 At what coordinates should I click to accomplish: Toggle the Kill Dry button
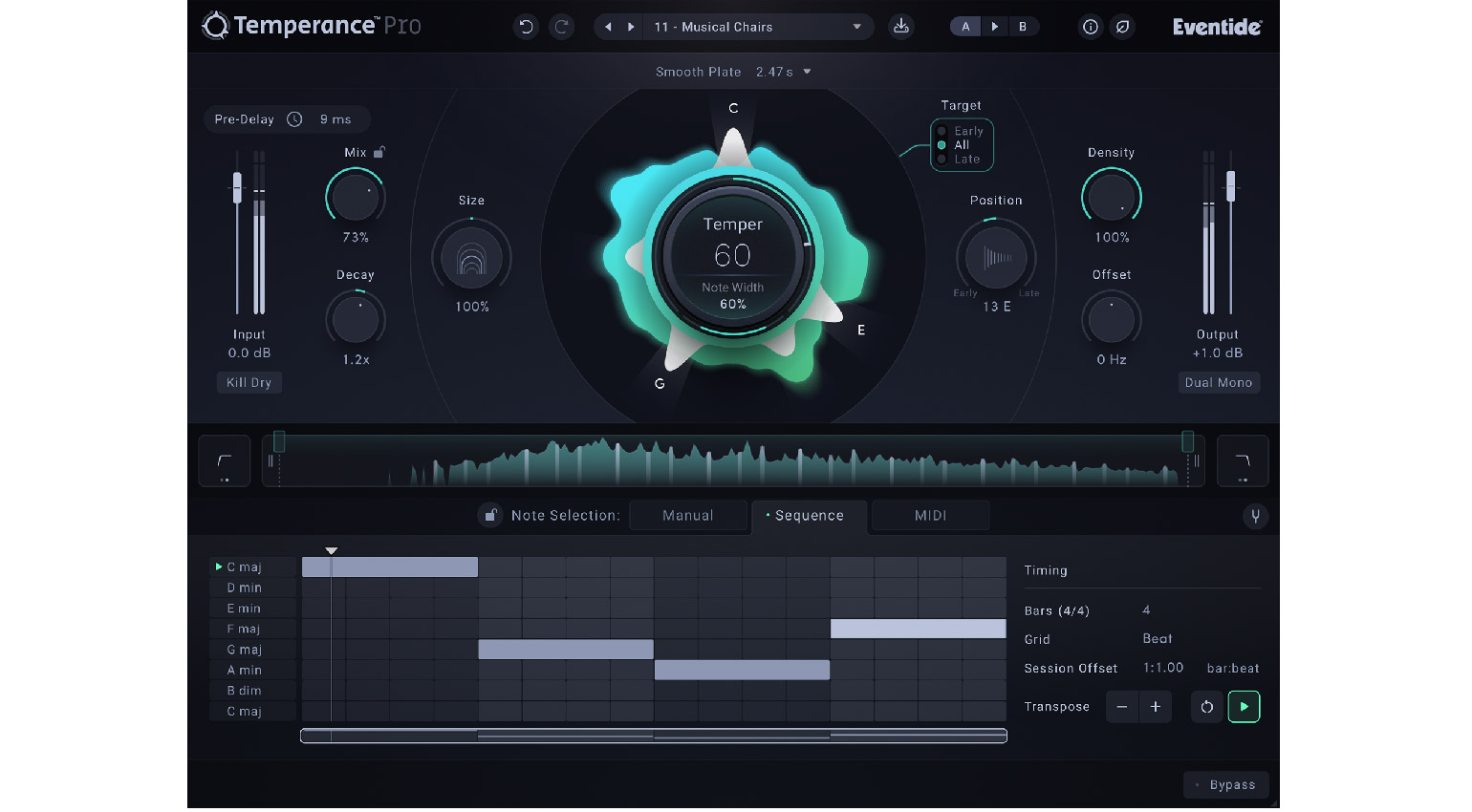(249, 382)
